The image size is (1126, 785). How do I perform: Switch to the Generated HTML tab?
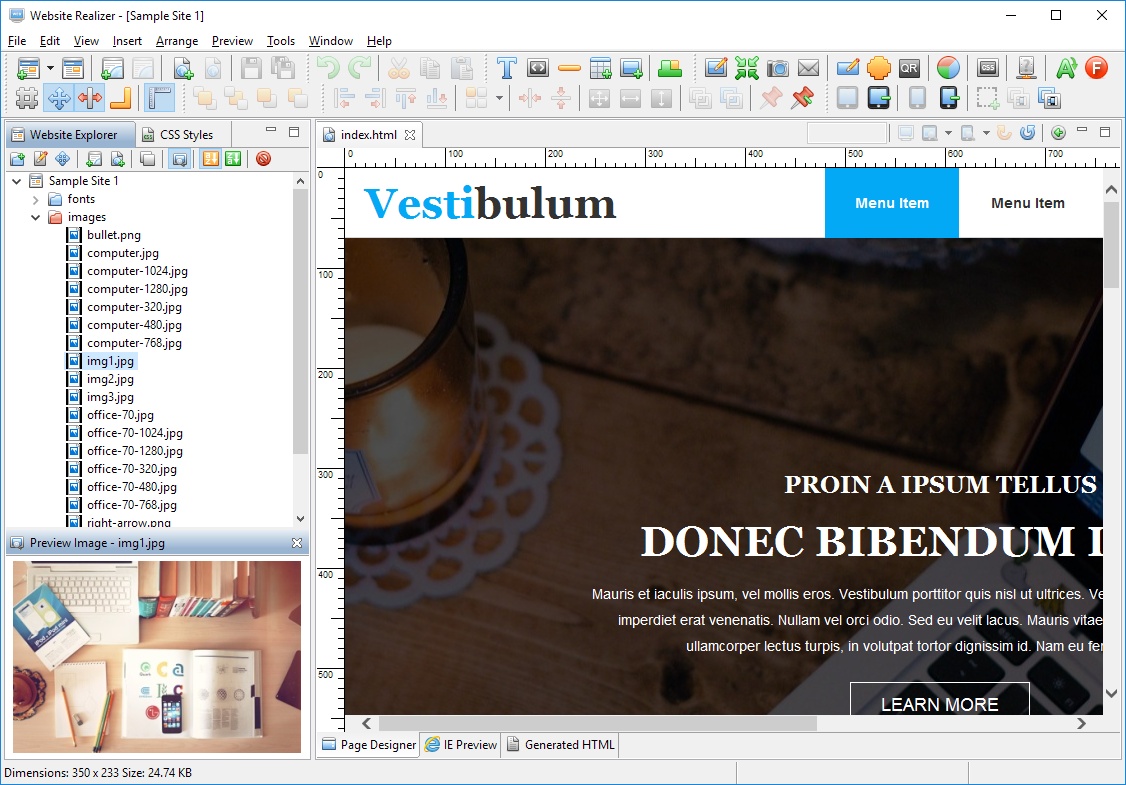tap(561, 745)
